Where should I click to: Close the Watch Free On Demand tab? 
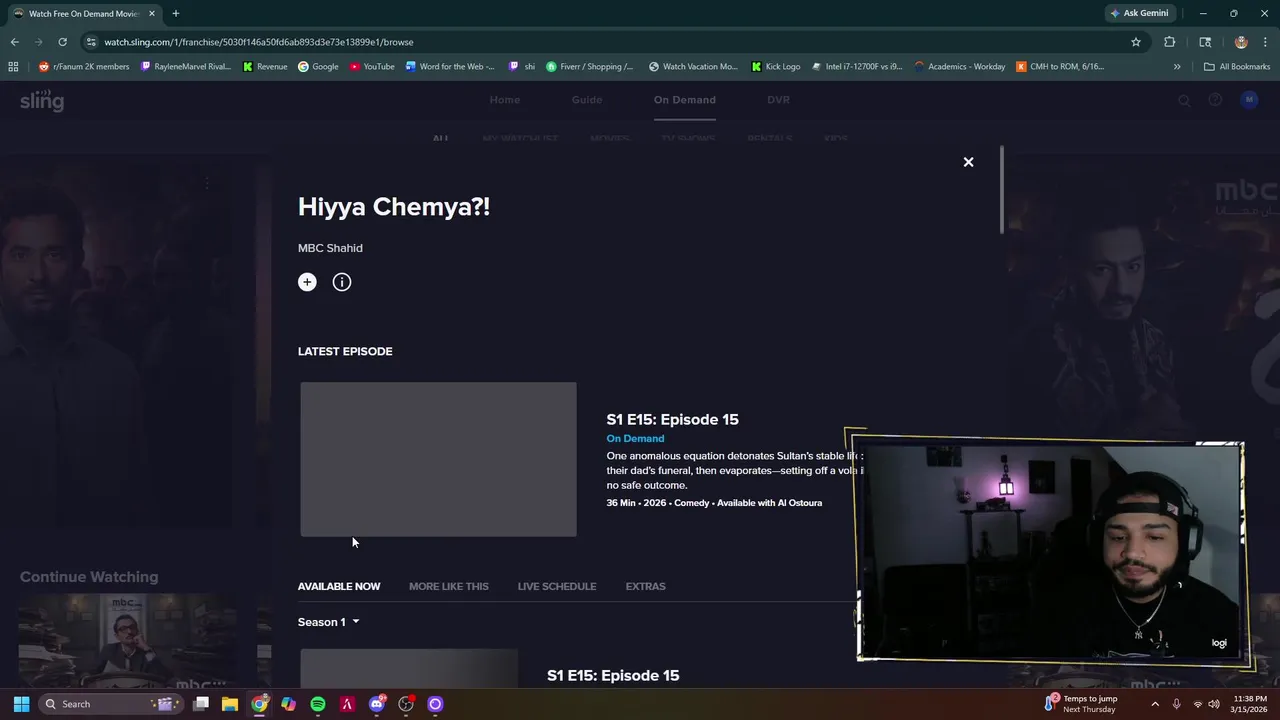(152, 14)
